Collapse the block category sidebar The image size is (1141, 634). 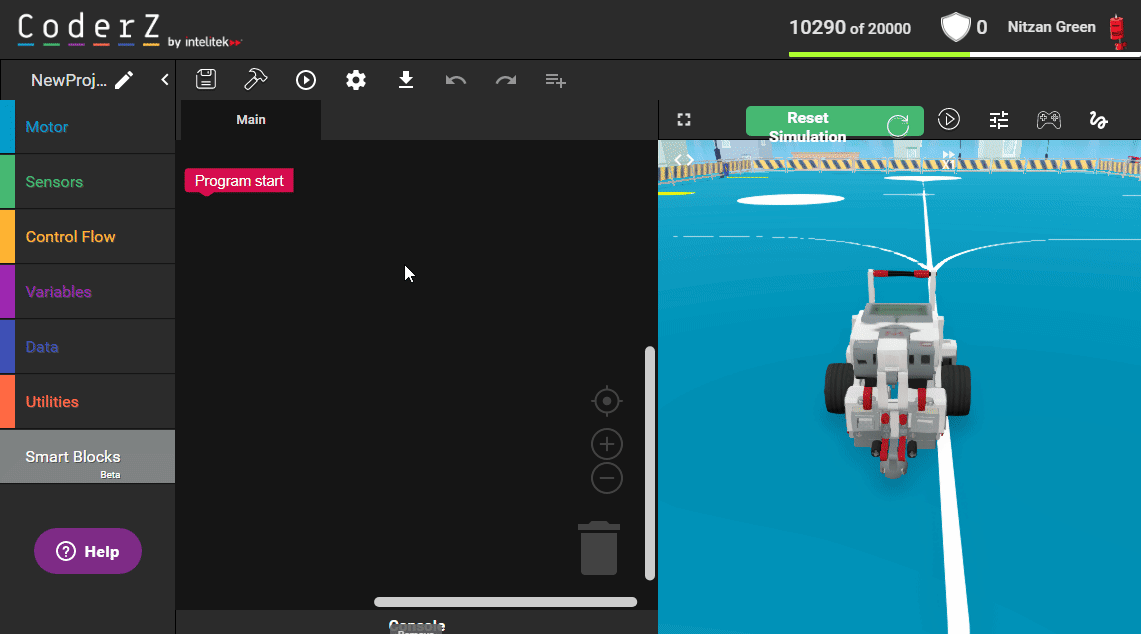[165, 80]
